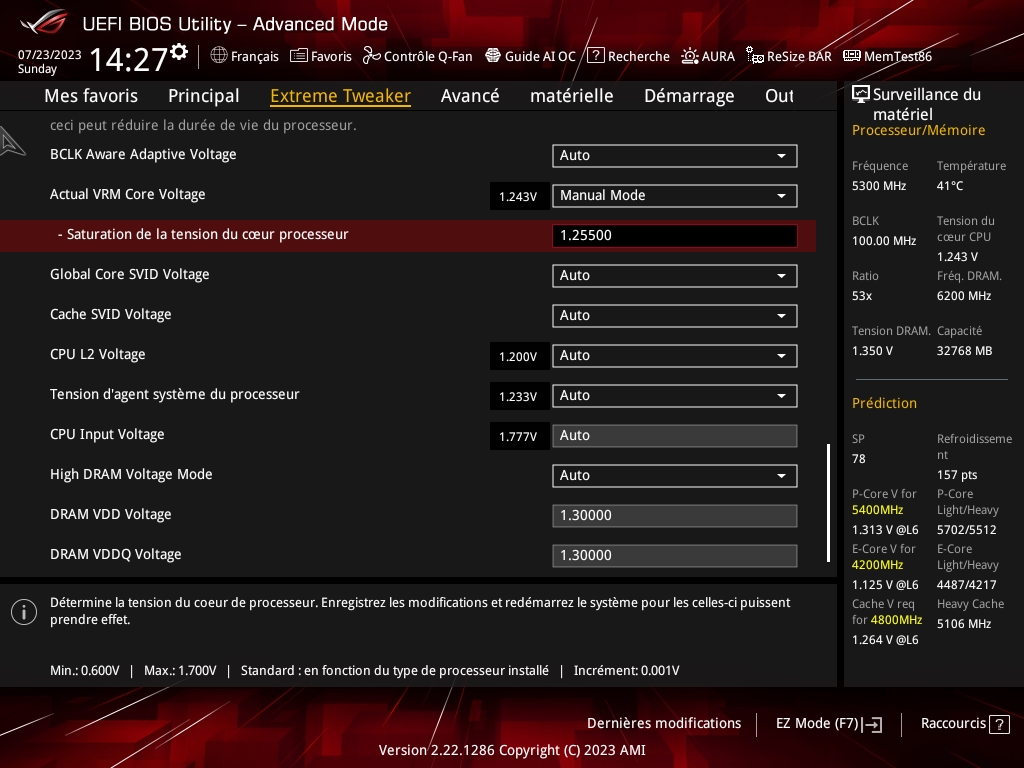Go to the Démarrage tab

689,96
